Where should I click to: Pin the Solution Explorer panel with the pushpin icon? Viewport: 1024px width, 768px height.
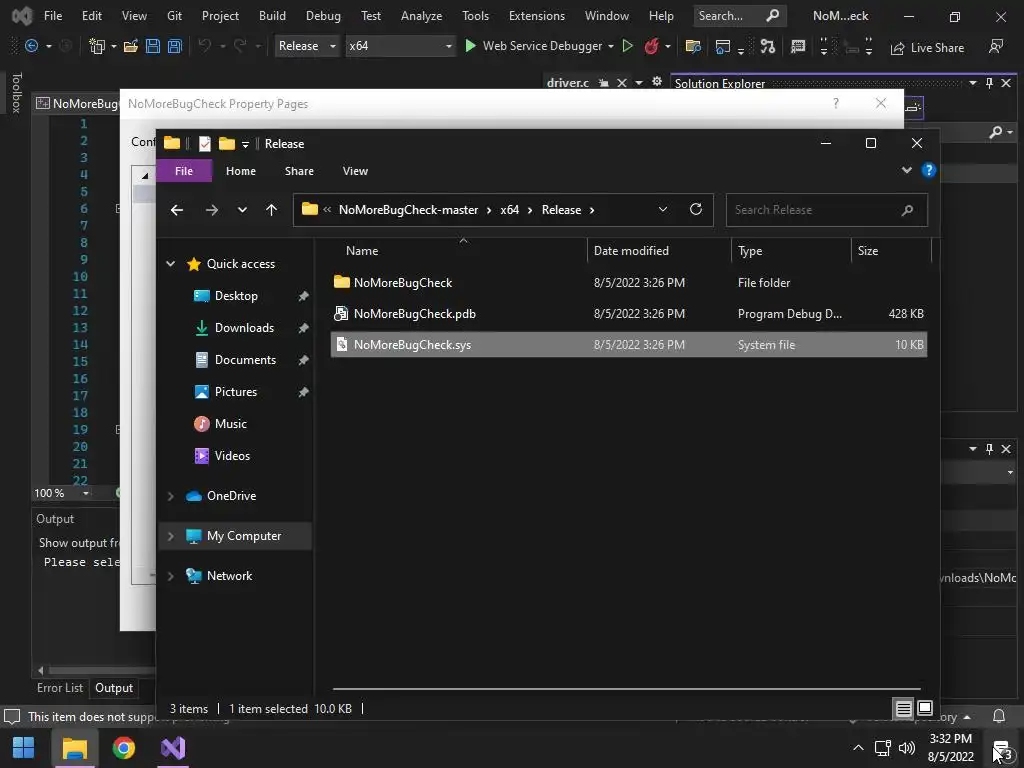click(989, 83)
